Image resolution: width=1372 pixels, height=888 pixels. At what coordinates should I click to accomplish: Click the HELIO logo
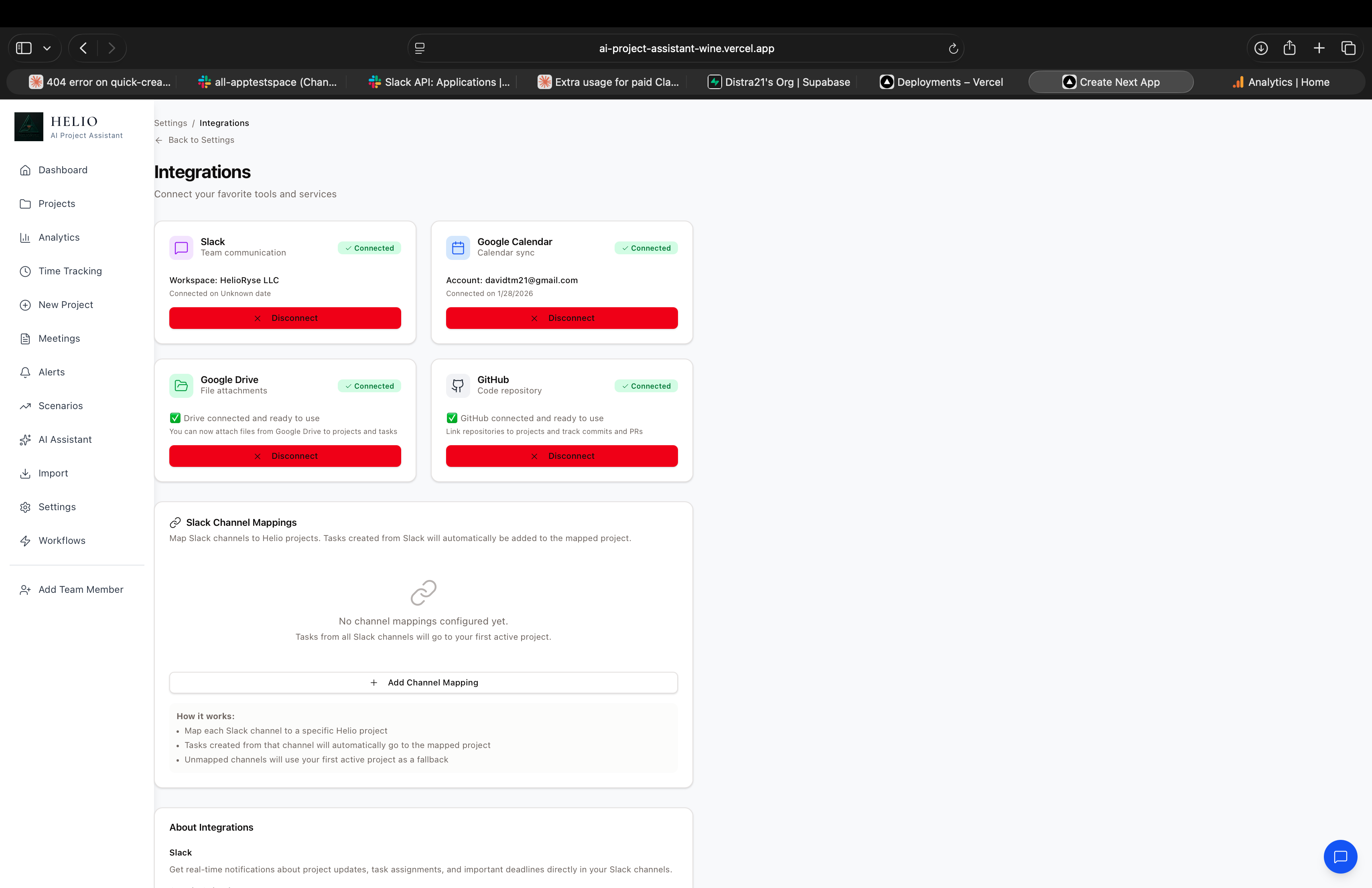click(28, 126)
